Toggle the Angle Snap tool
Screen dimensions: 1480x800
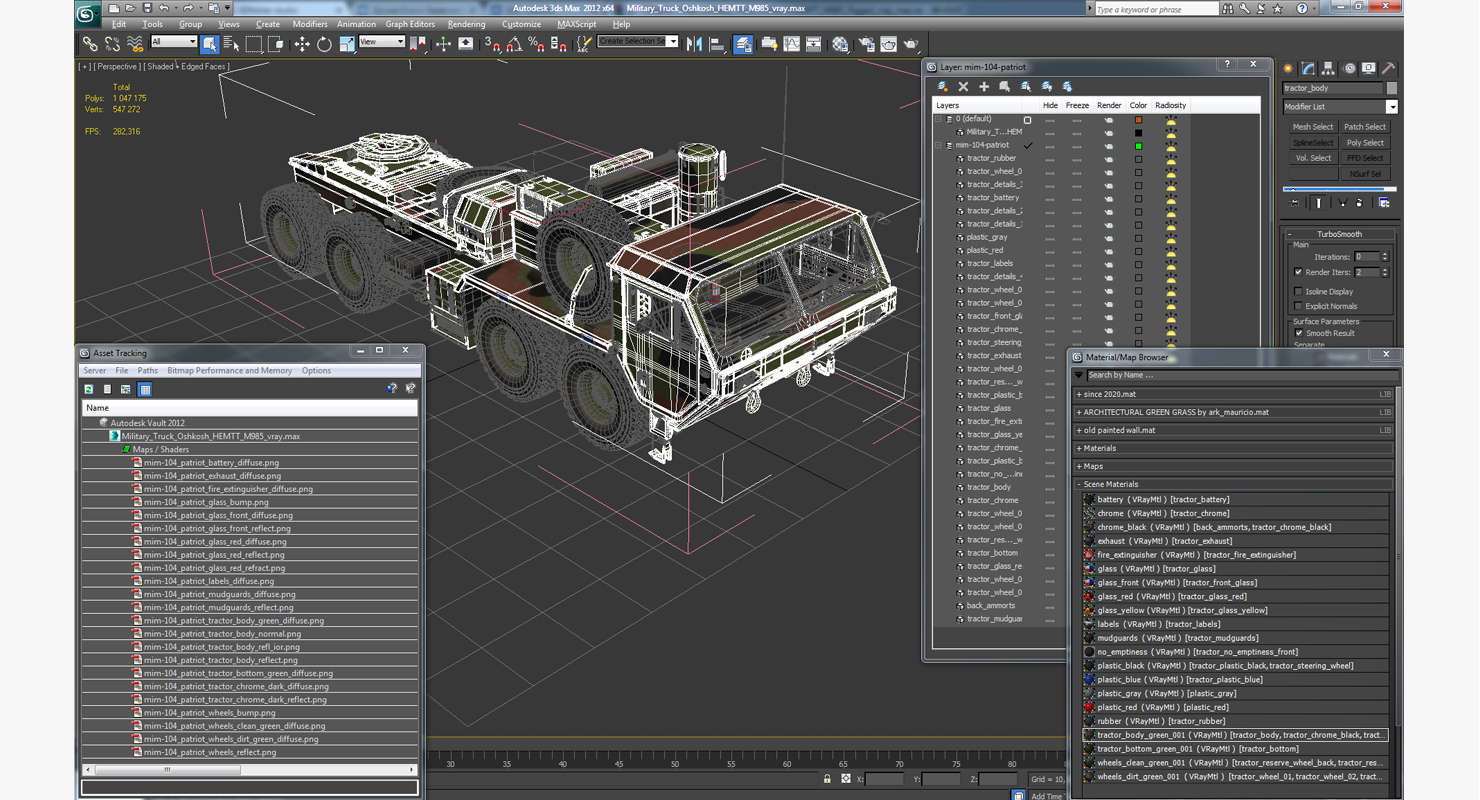click(513, 44)
